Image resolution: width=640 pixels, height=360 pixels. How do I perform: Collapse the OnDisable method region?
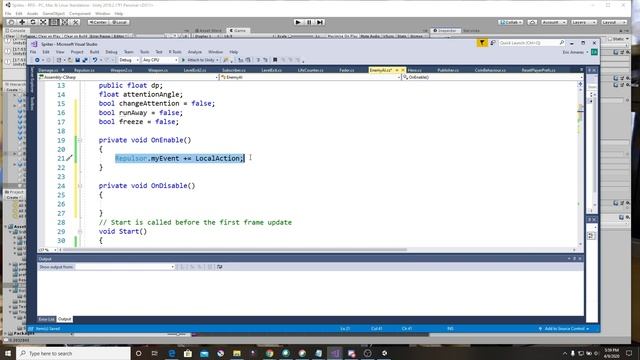[x=80, y=186]
